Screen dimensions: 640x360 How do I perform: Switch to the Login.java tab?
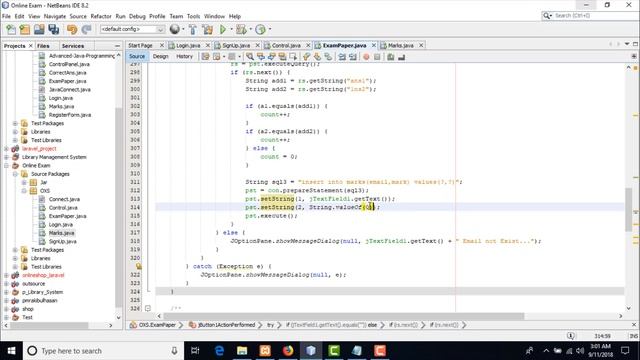pos(188,45)
